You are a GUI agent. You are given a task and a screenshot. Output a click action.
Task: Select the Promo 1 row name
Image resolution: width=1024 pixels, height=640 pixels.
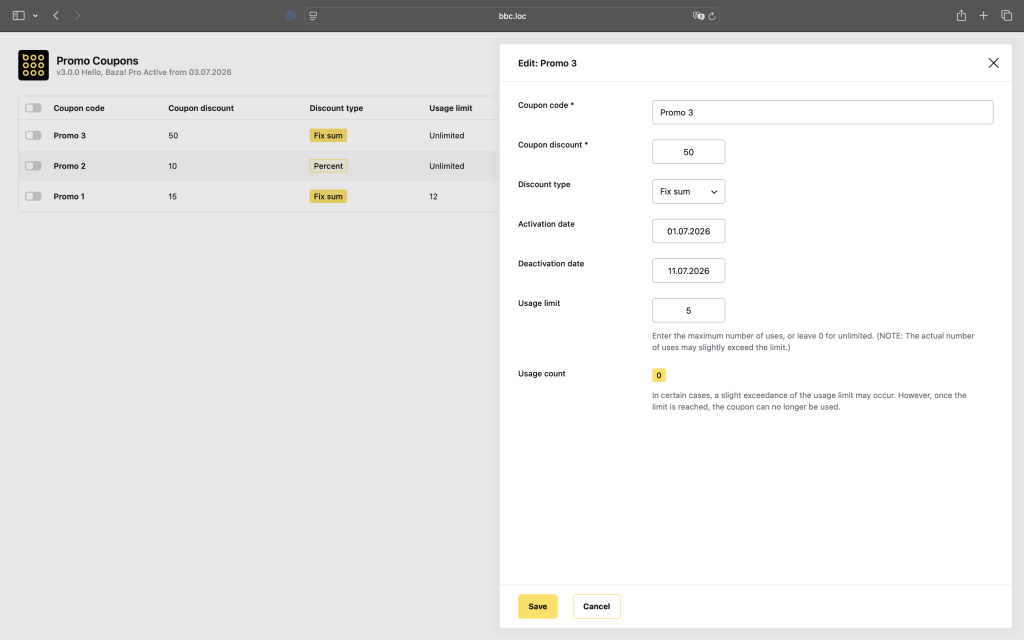coord(69,196)
